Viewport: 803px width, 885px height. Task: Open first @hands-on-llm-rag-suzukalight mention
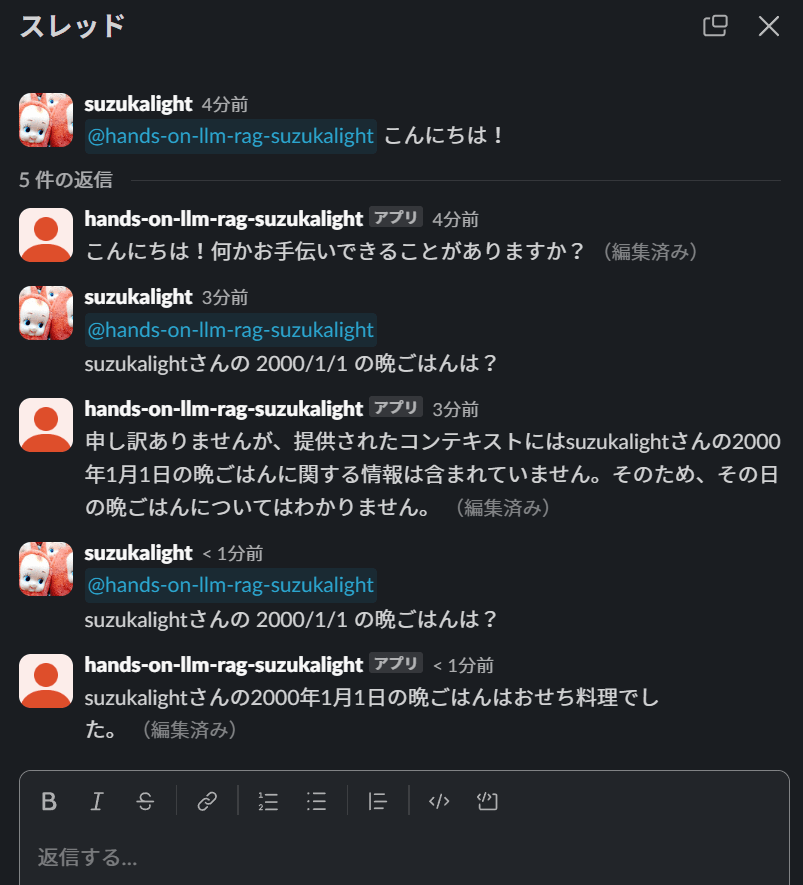231,136
